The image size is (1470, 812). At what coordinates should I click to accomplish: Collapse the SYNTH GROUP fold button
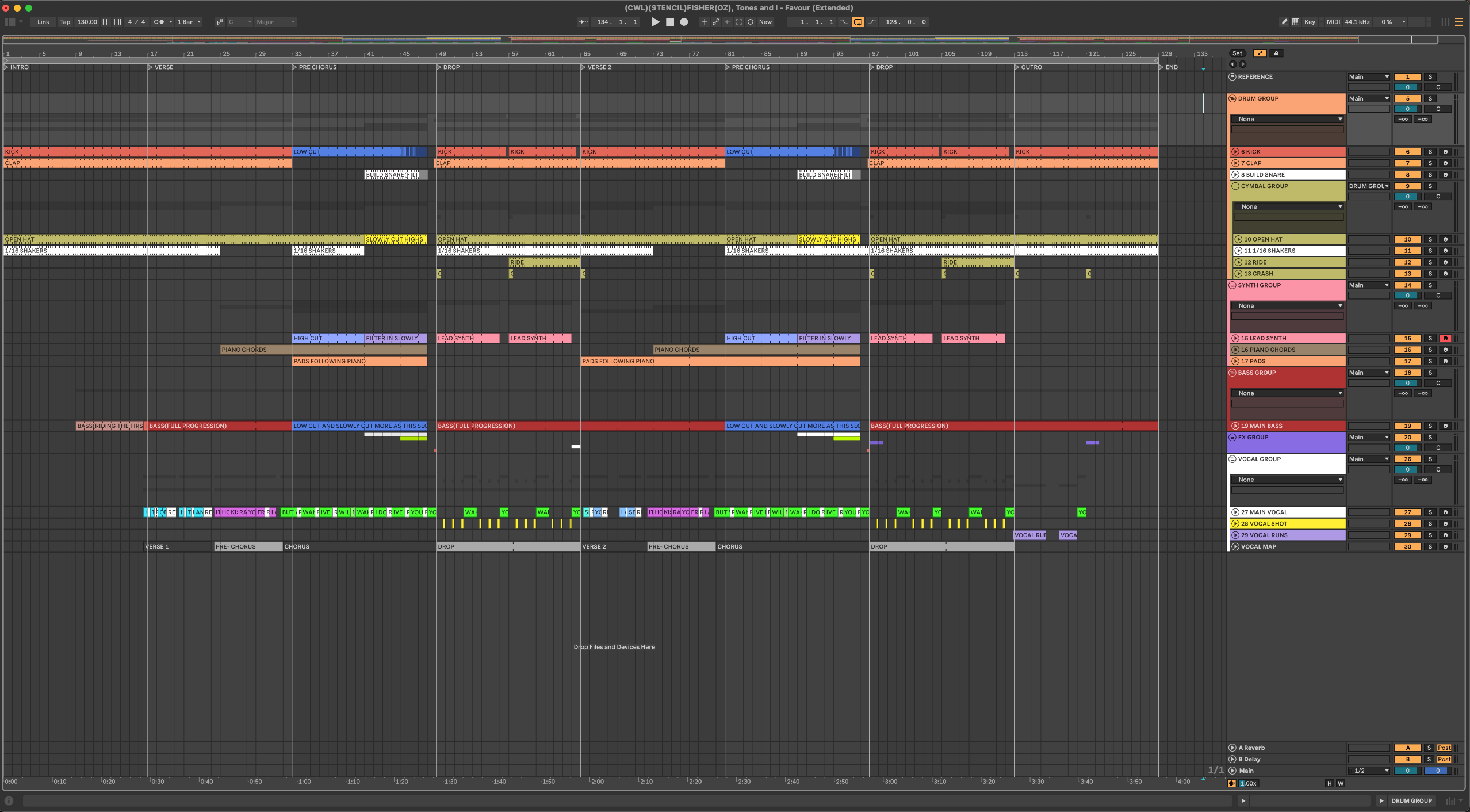click(1232, 285)
